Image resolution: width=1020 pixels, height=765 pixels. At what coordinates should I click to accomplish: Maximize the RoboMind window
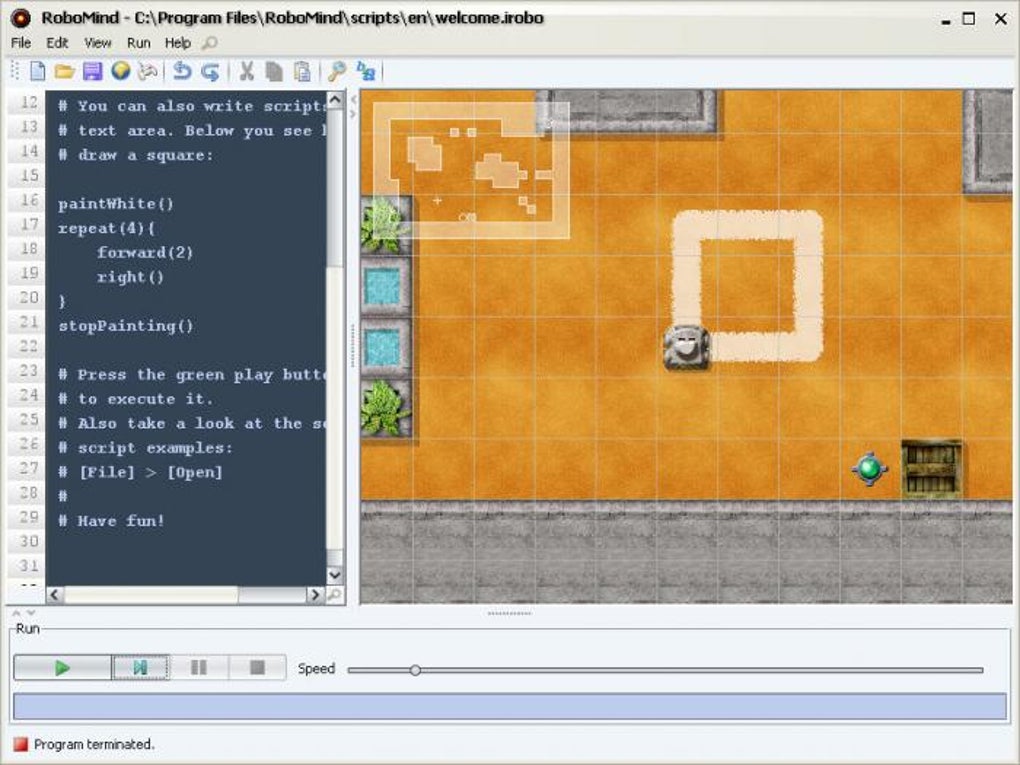click(969, 18)
